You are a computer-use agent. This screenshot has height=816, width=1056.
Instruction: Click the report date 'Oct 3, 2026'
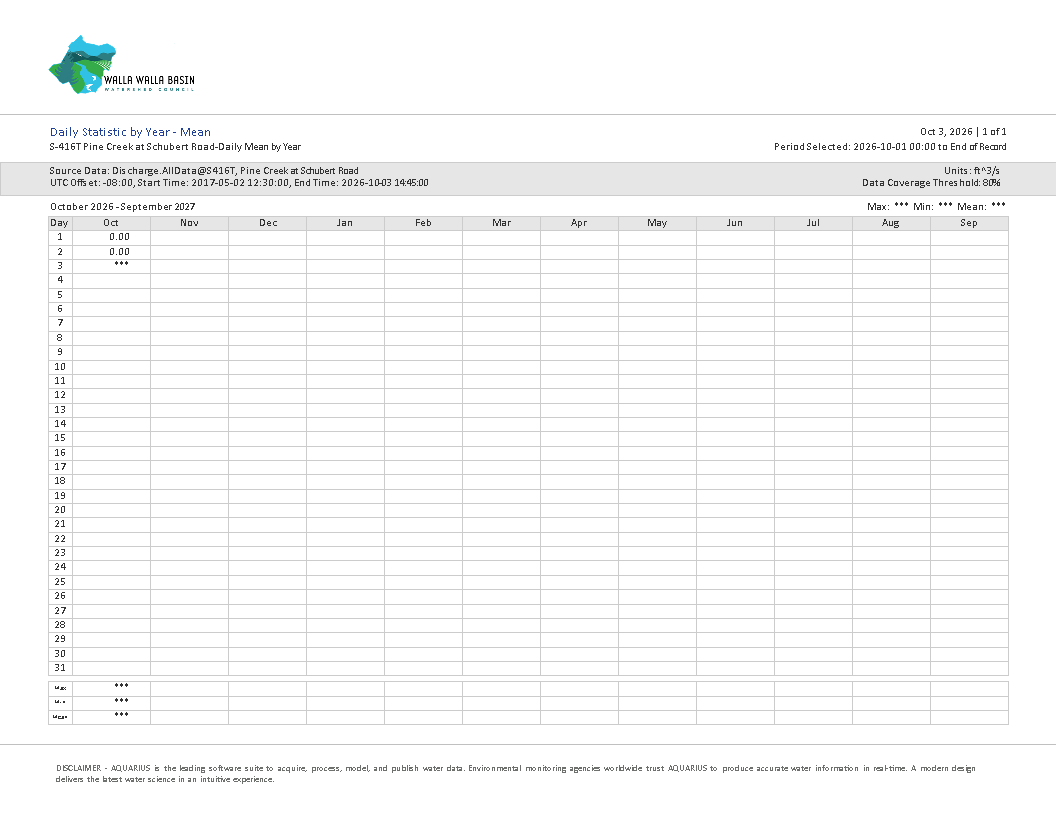tap(946, 132)
